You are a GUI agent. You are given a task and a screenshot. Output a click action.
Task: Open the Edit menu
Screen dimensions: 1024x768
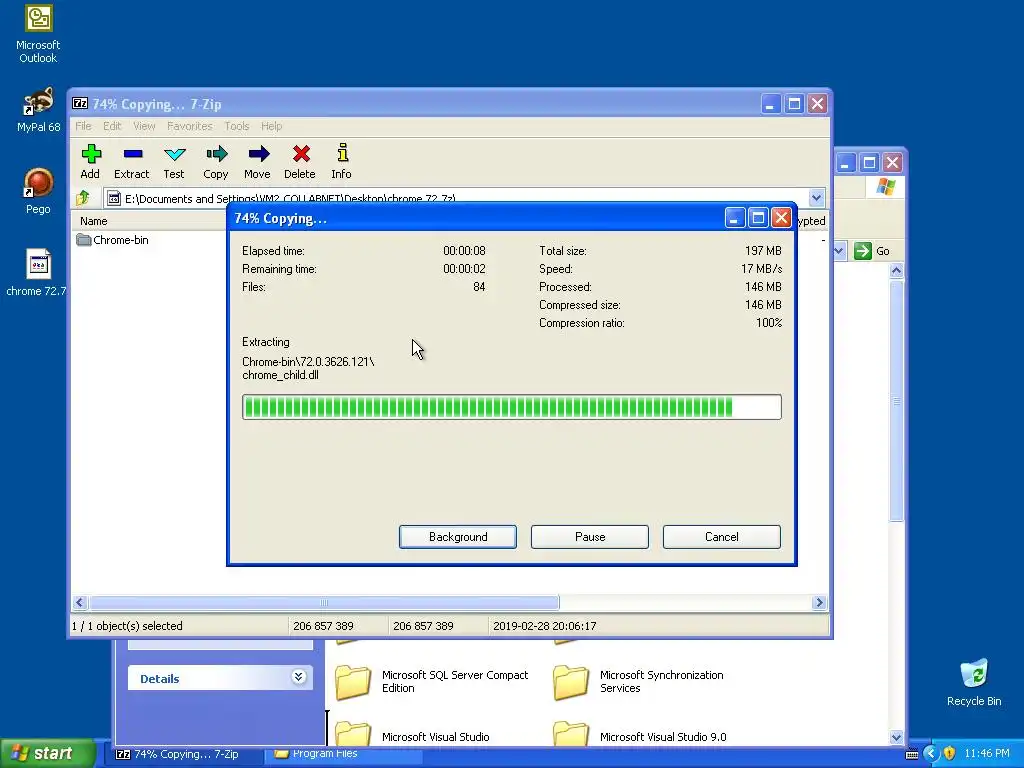tap(112, 126)
